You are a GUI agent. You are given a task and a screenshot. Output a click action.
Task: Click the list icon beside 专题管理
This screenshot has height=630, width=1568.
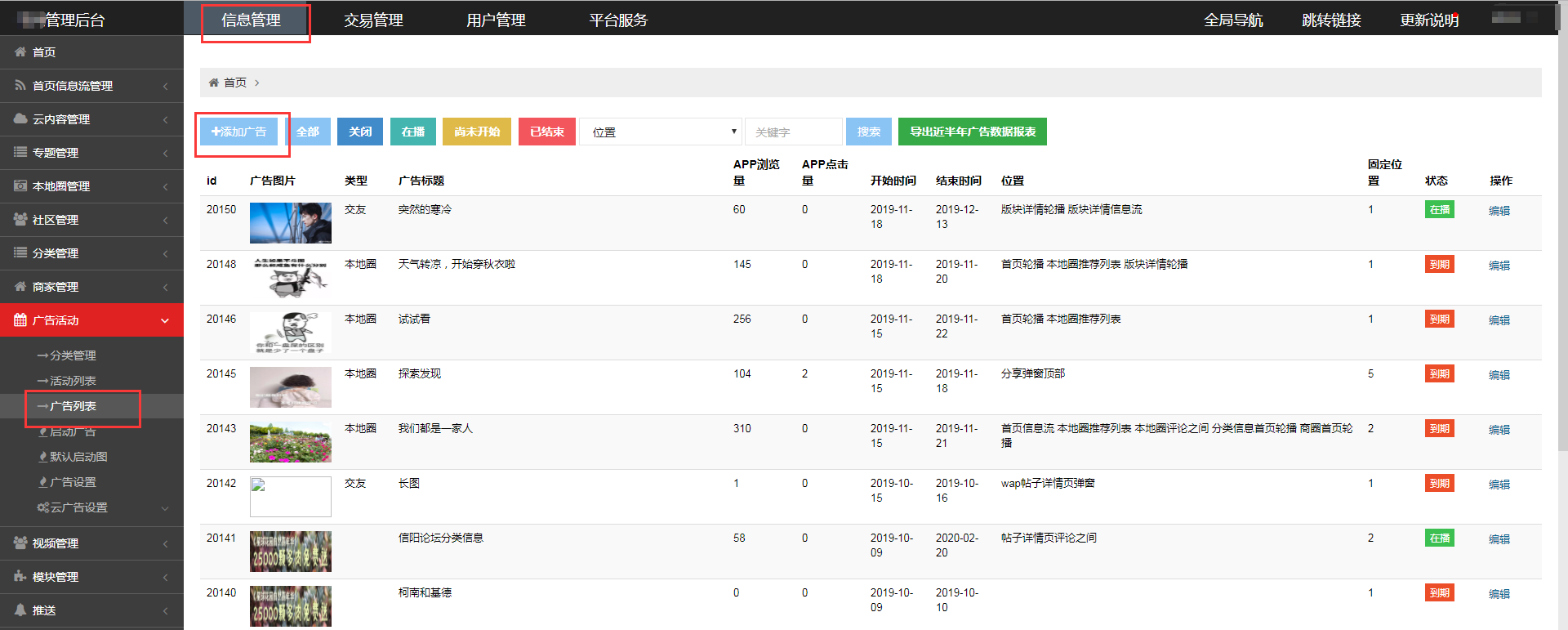tap(20, 152)
